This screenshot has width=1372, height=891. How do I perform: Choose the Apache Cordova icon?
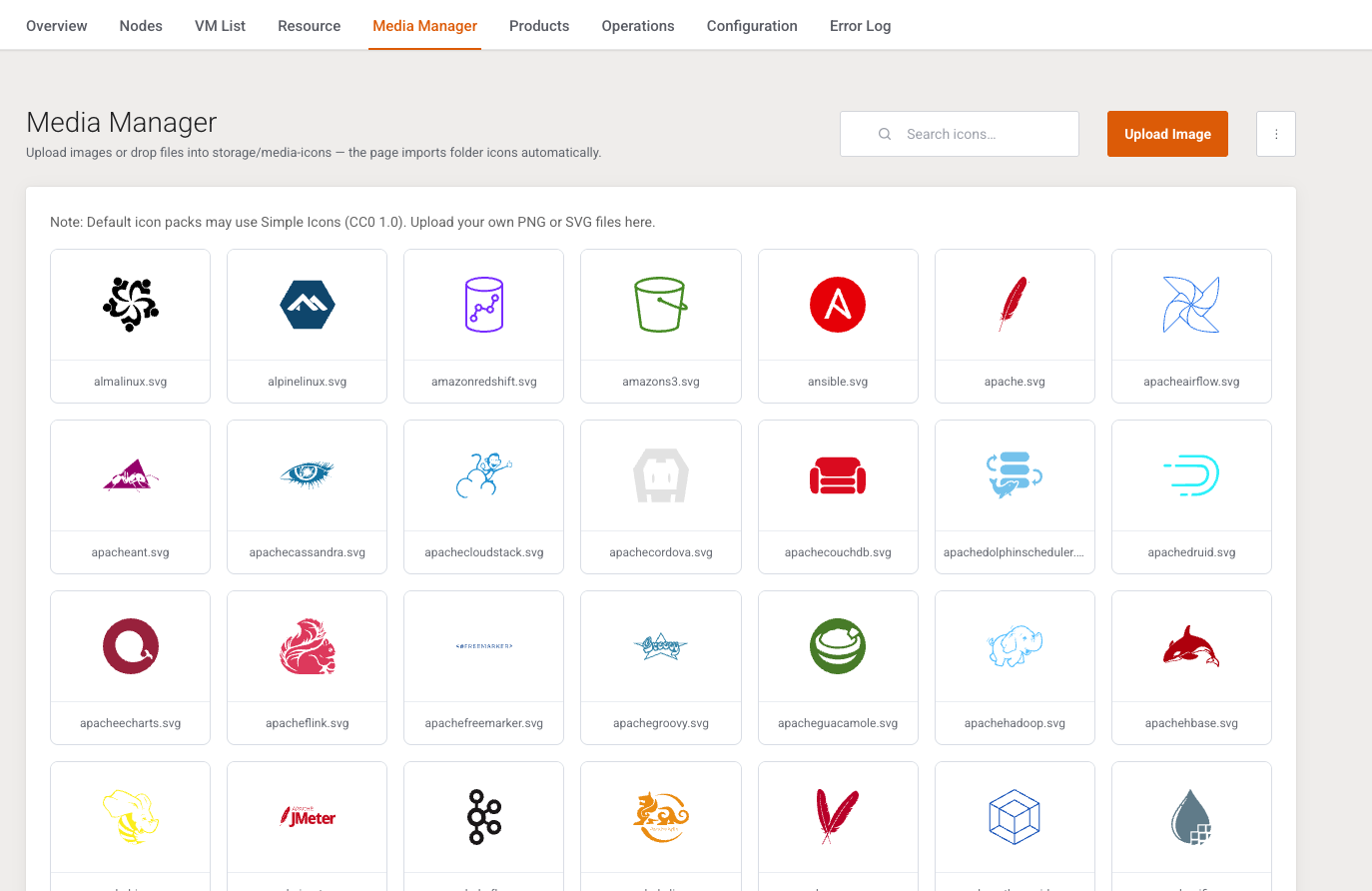point(661,475)
